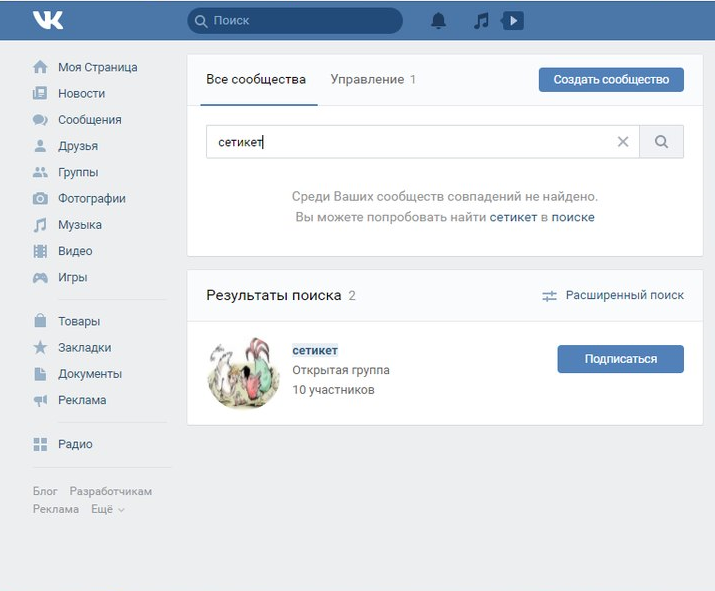
Task: Click the person icon beside Друзья
Action: tap(40, 146)
